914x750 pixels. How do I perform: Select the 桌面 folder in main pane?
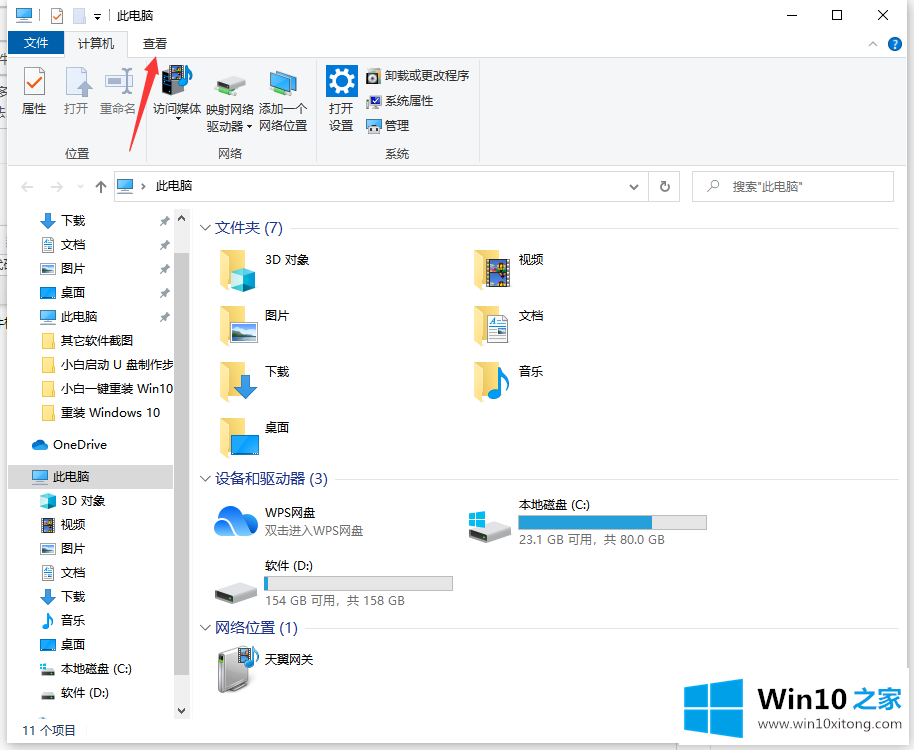tap(255, 438)
